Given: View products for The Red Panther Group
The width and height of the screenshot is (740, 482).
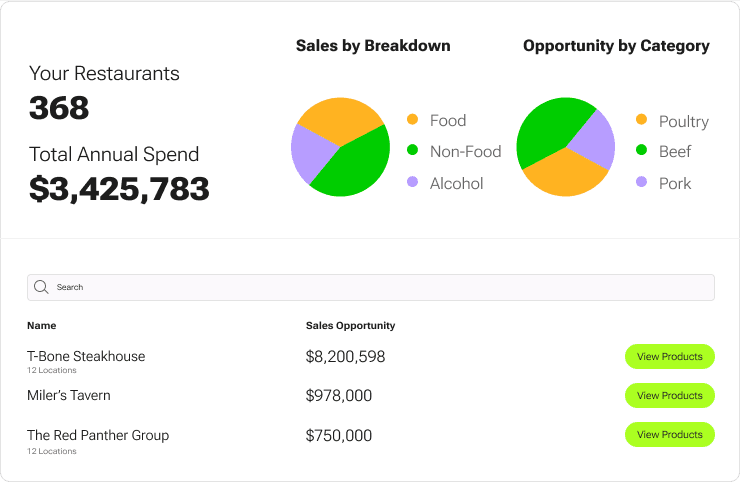Looking at the screenshot, I should [x=669, y=435].
